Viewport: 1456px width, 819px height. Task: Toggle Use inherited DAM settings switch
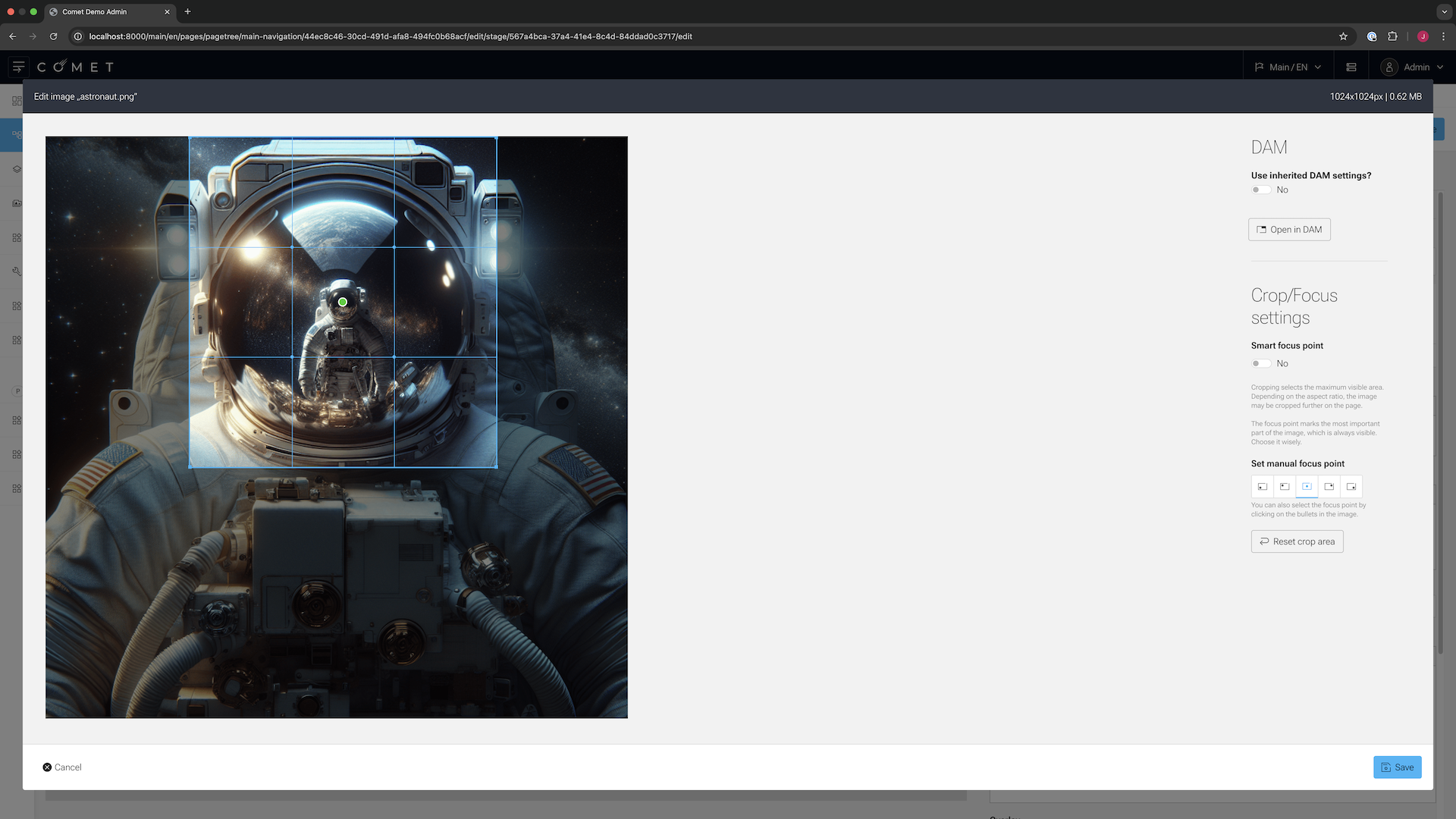[1260, 190]
